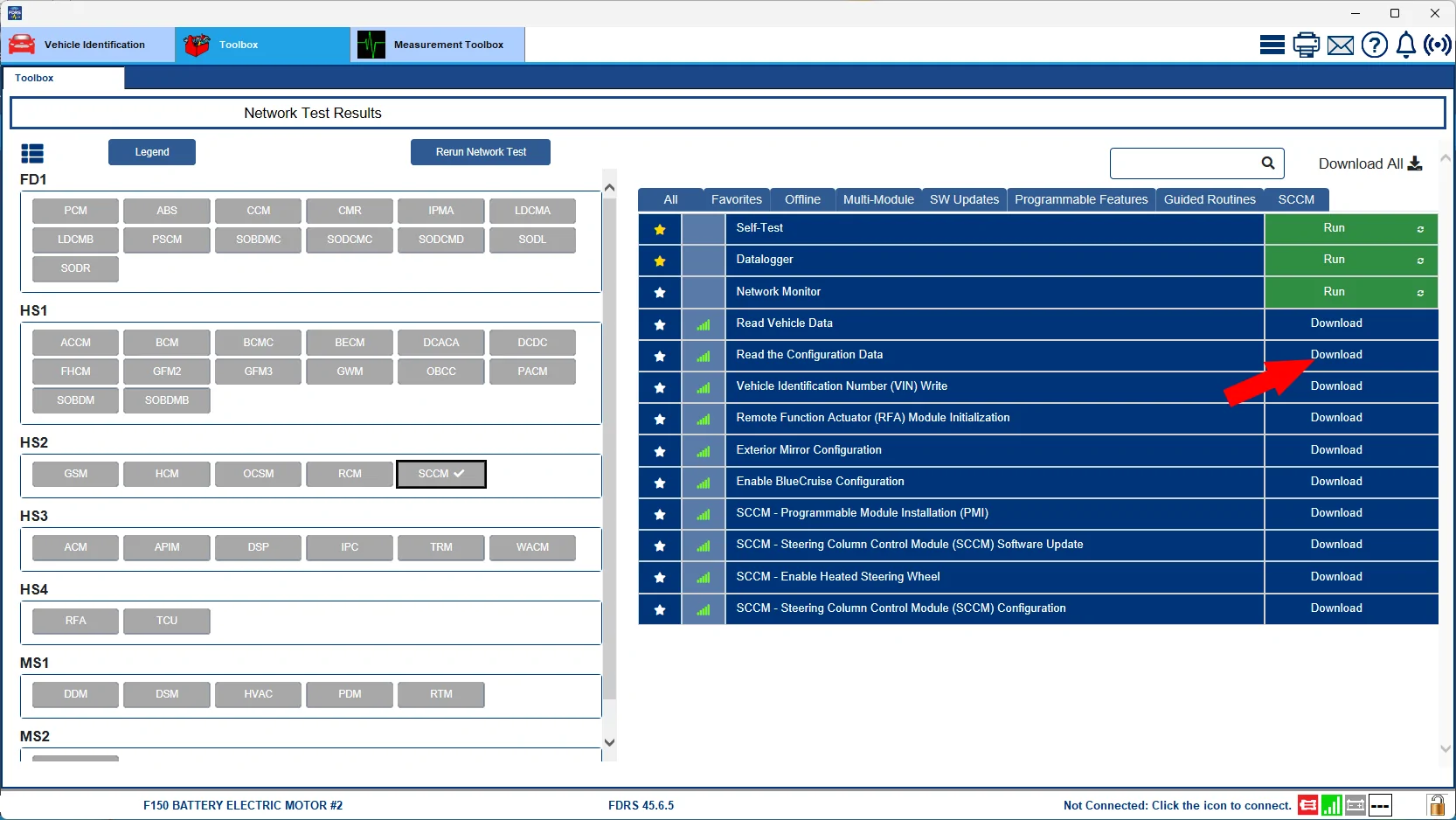Click the refresh icon on Datalogger Run button

point(1420,261)
